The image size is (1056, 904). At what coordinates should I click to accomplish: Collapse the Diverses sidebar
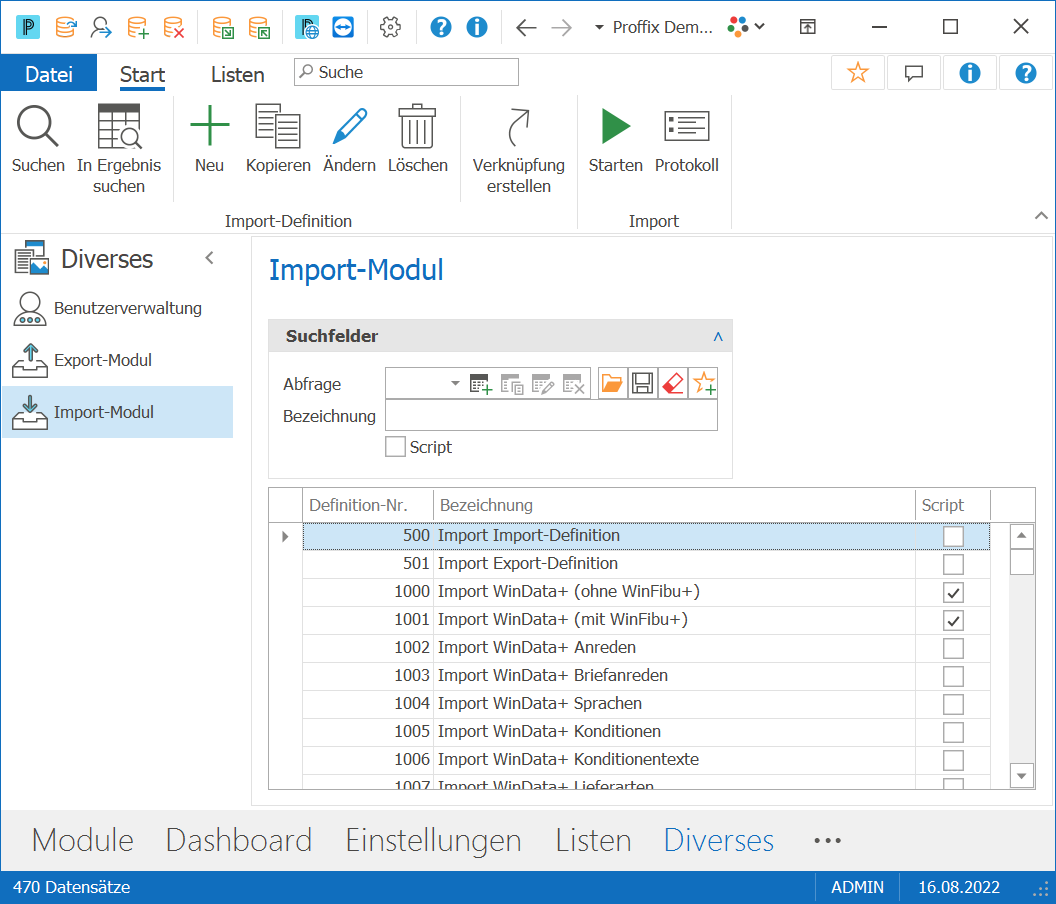click(x=209, y=258)
